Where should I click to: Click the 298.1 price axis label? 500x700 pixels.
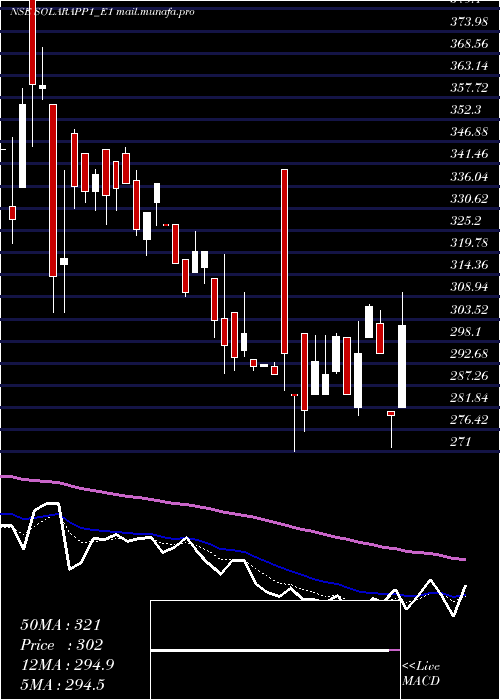[466, 331]
